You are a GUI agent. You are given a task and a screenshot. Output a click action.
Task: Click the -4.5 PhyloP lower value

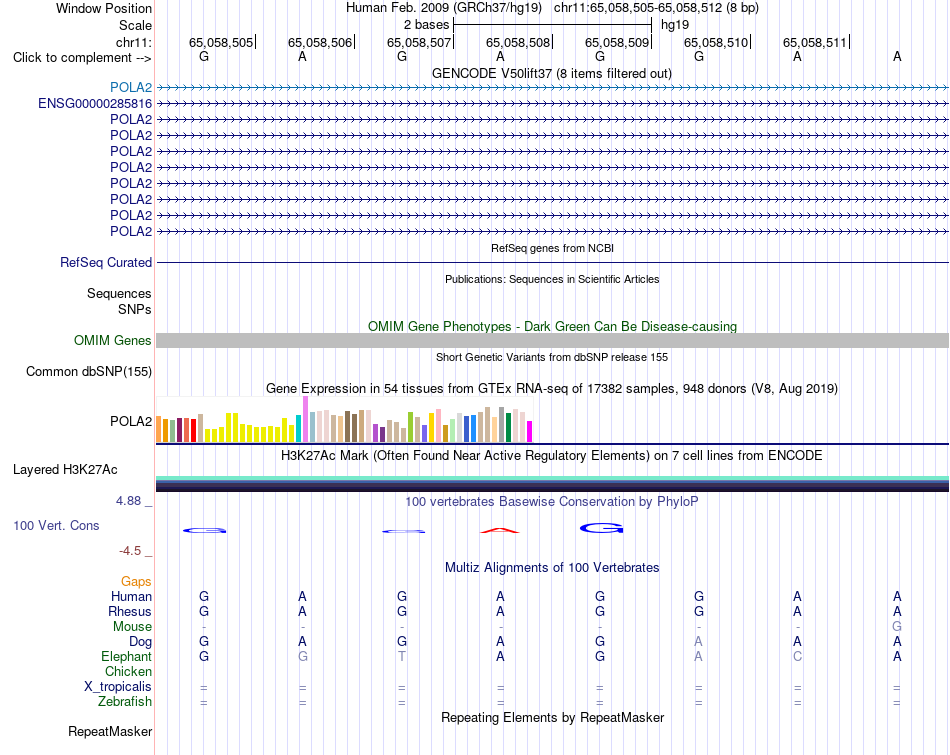pos(130,551)
